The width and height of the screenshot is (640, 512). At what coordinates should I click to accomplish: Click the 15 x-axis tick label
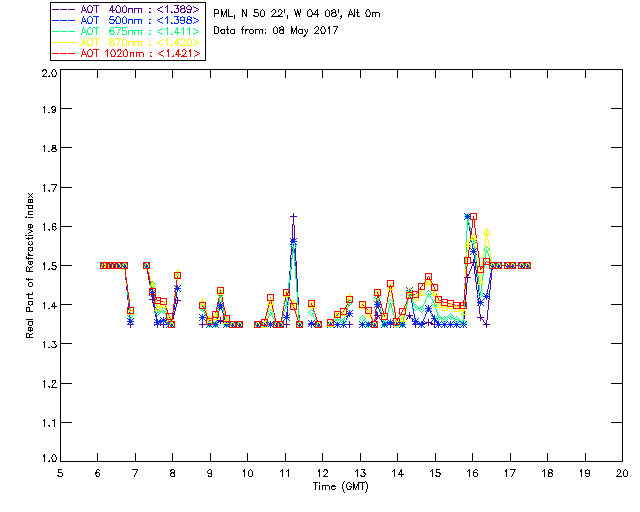(435, 473)
